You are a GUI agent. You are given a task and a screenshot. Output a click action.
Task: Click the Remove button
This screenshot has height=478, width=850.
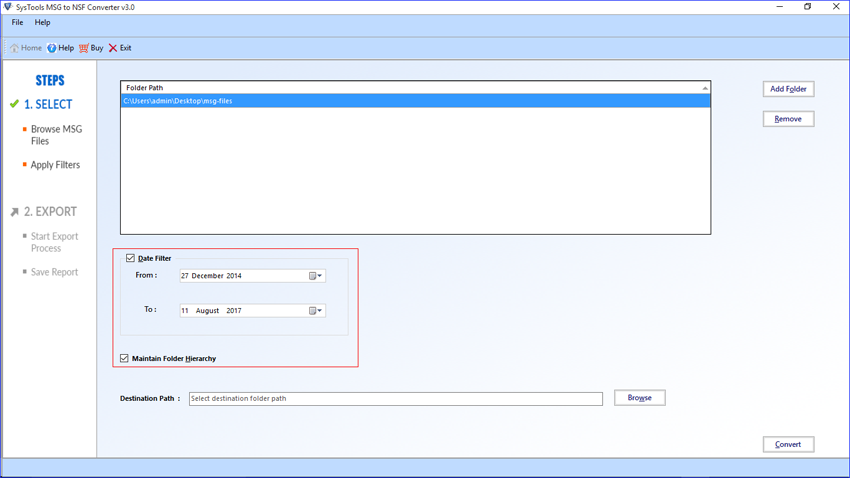click(788, 119)
